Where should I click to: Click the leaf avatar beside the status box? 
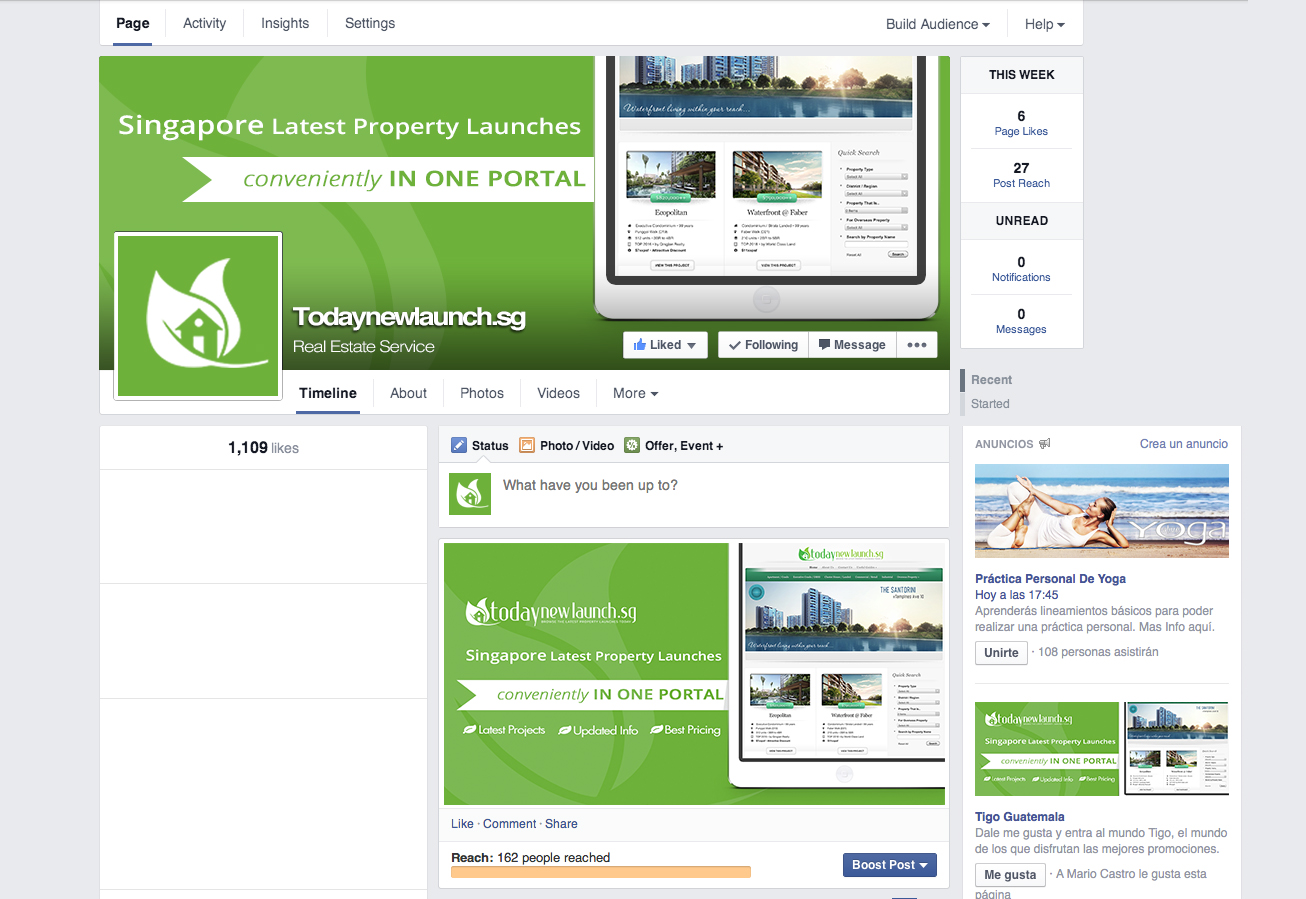click(470, 494)
